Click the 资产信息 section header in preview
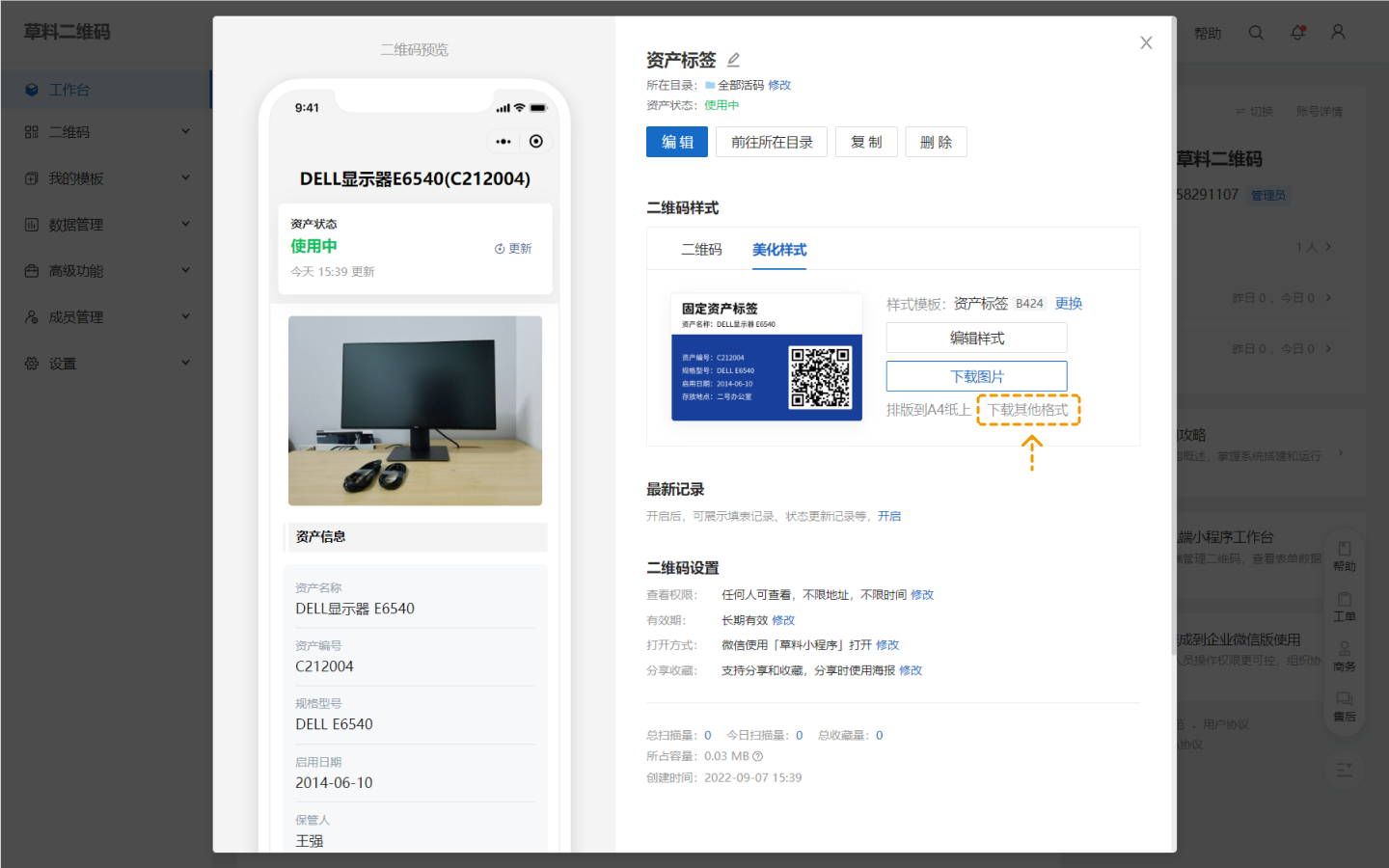The image size is (1389, 868). 416,537
